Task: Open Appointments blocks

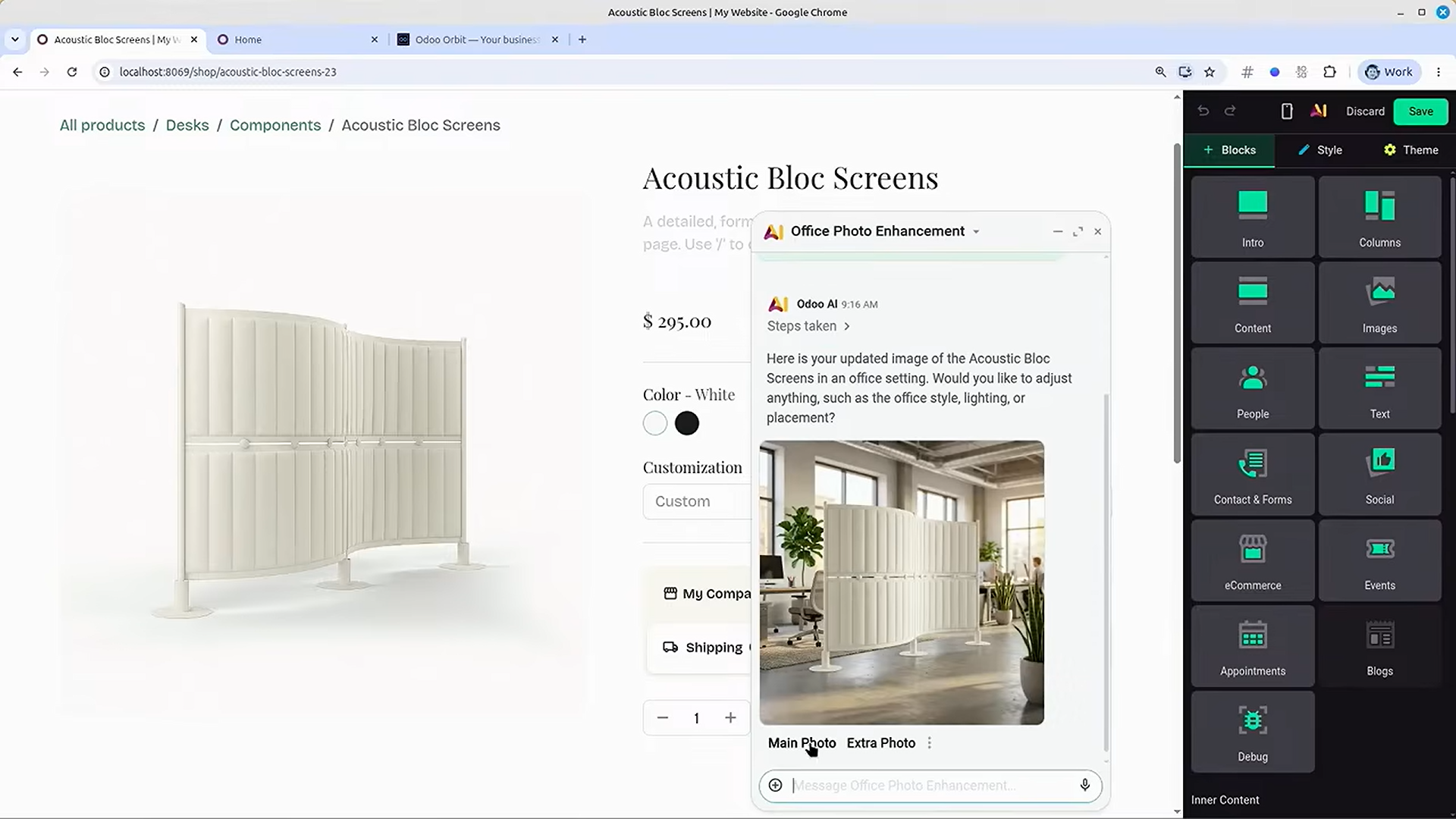Action: [1253, 645]
